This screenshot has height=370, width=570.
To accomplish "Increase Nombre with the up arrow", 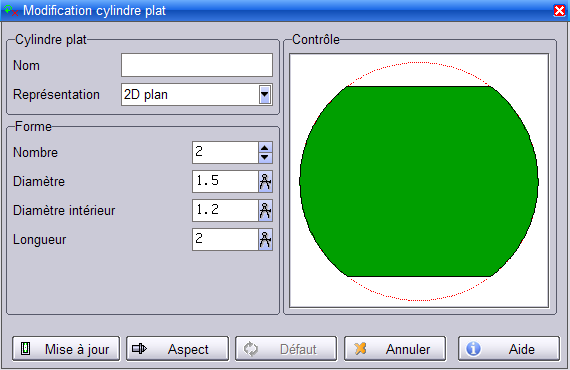I will click(x=265, y=148).
